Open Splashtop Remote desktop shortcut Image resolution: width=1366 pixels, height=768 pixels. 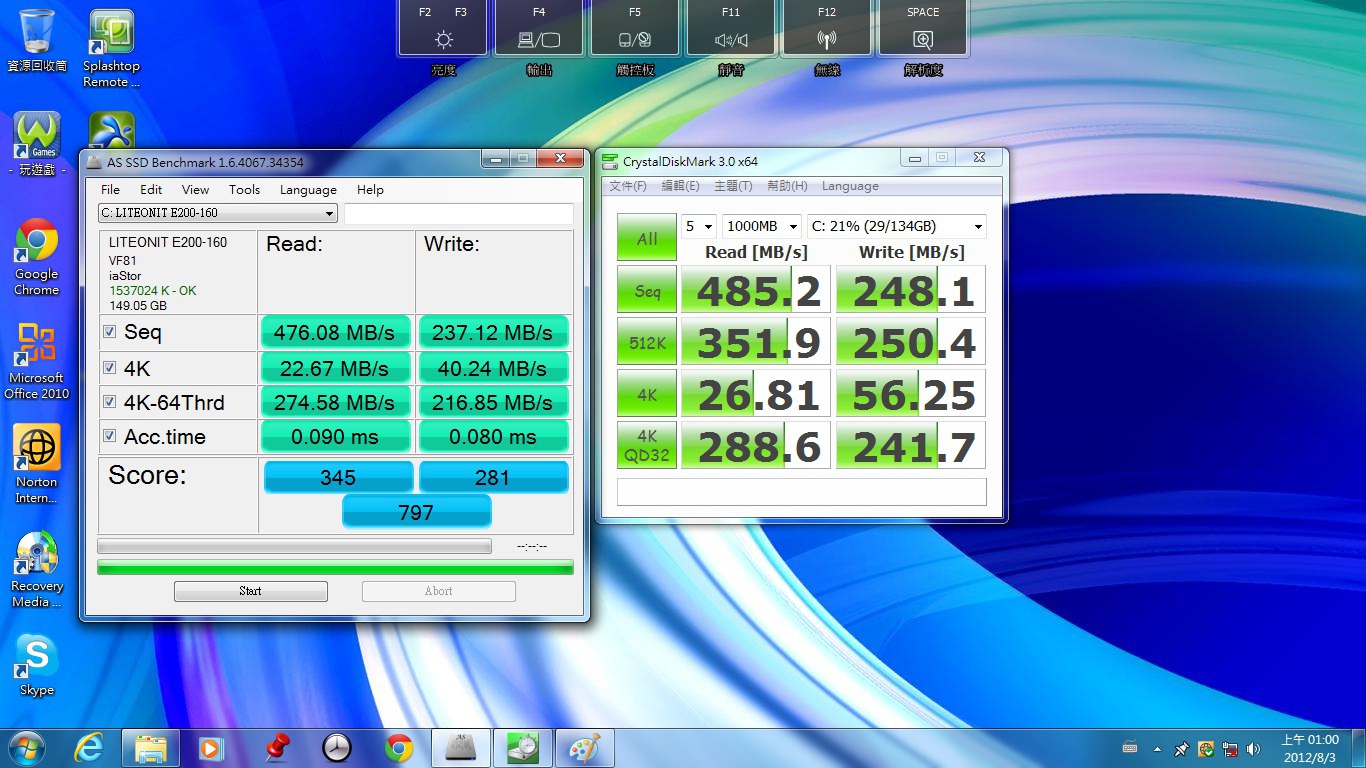coord(112,48)
